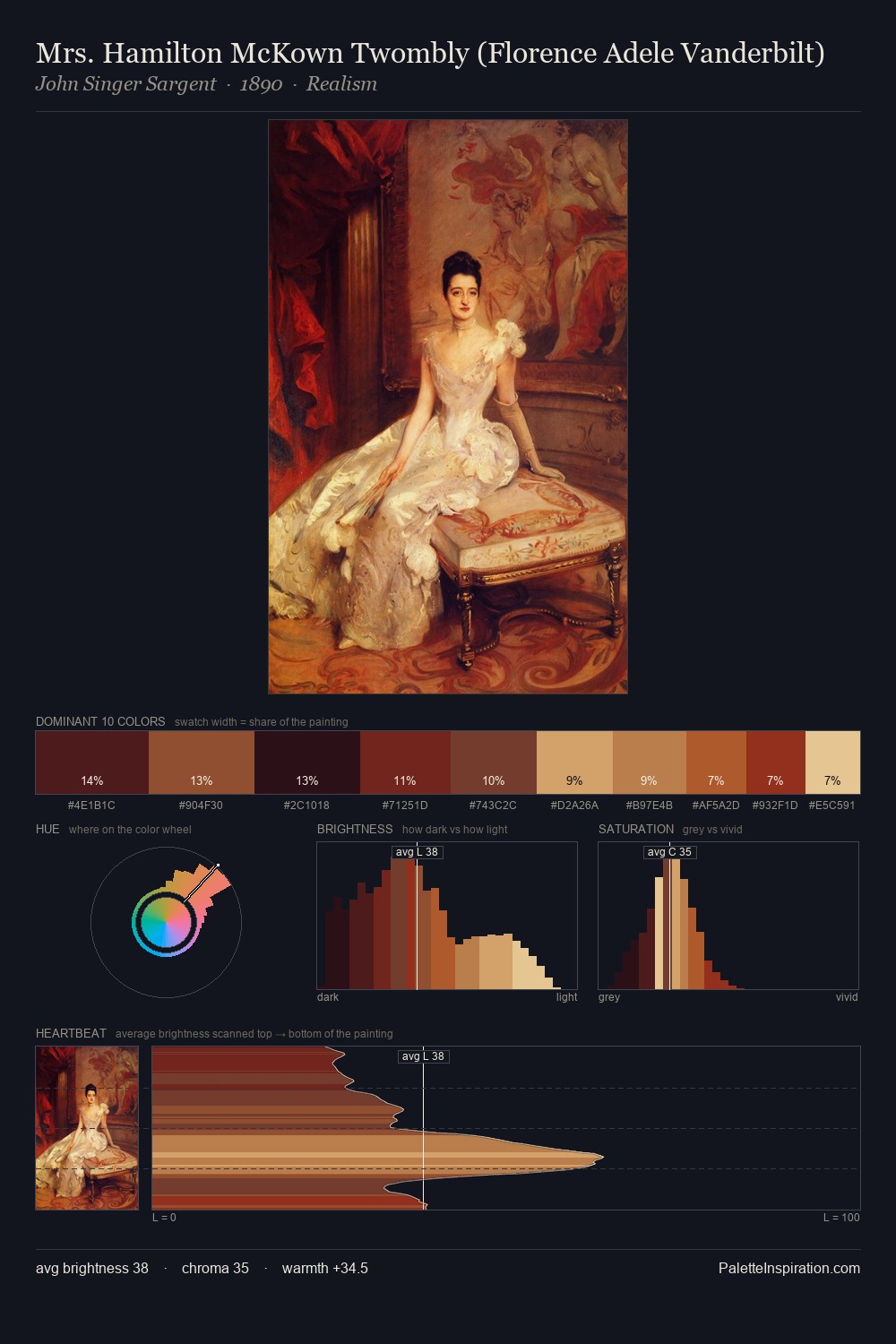Click the saturation histogram chart

click(728, 916)
